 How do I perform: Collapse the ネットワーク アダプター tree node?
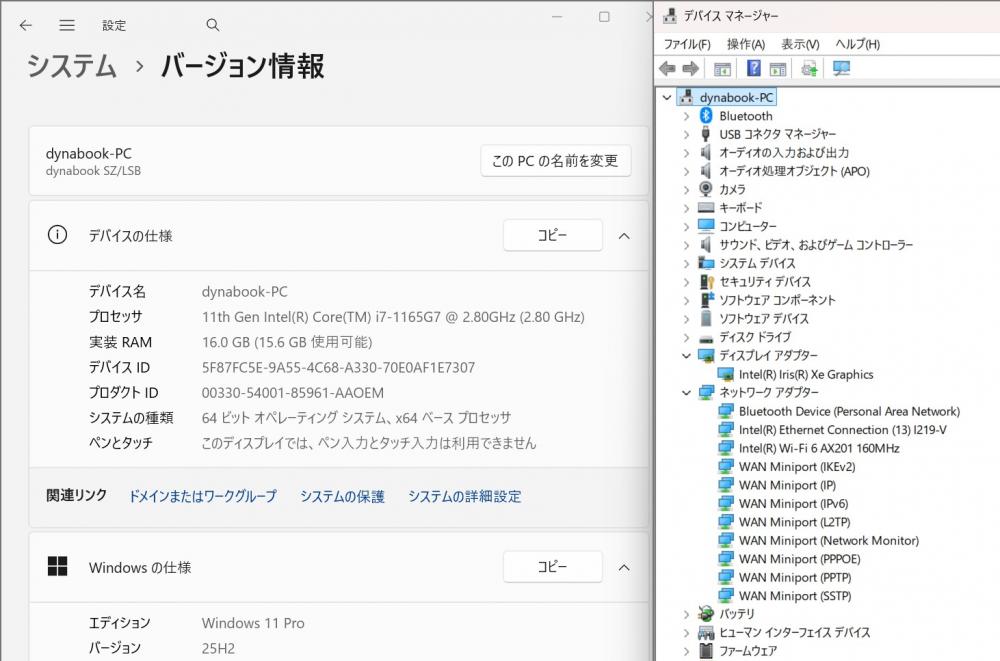tap(686, 393)
